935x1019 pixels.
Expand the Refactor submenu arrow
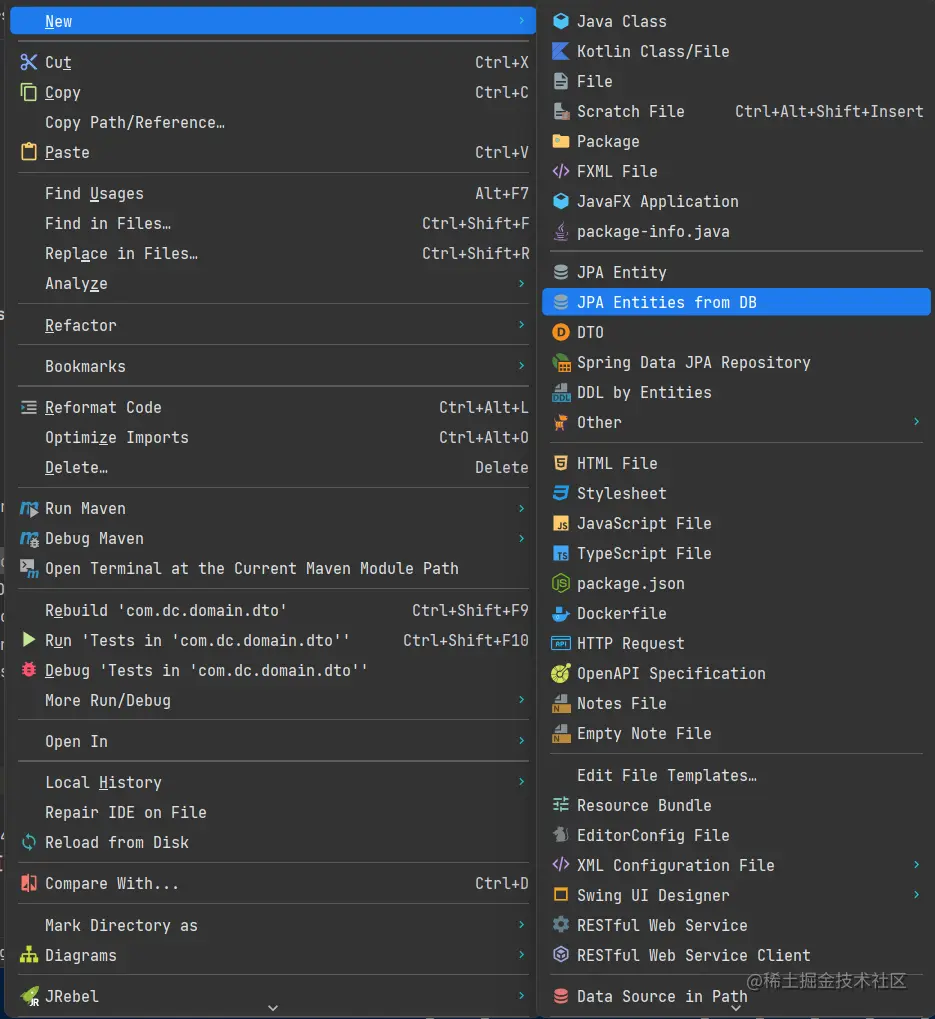(x=521, y=324)
